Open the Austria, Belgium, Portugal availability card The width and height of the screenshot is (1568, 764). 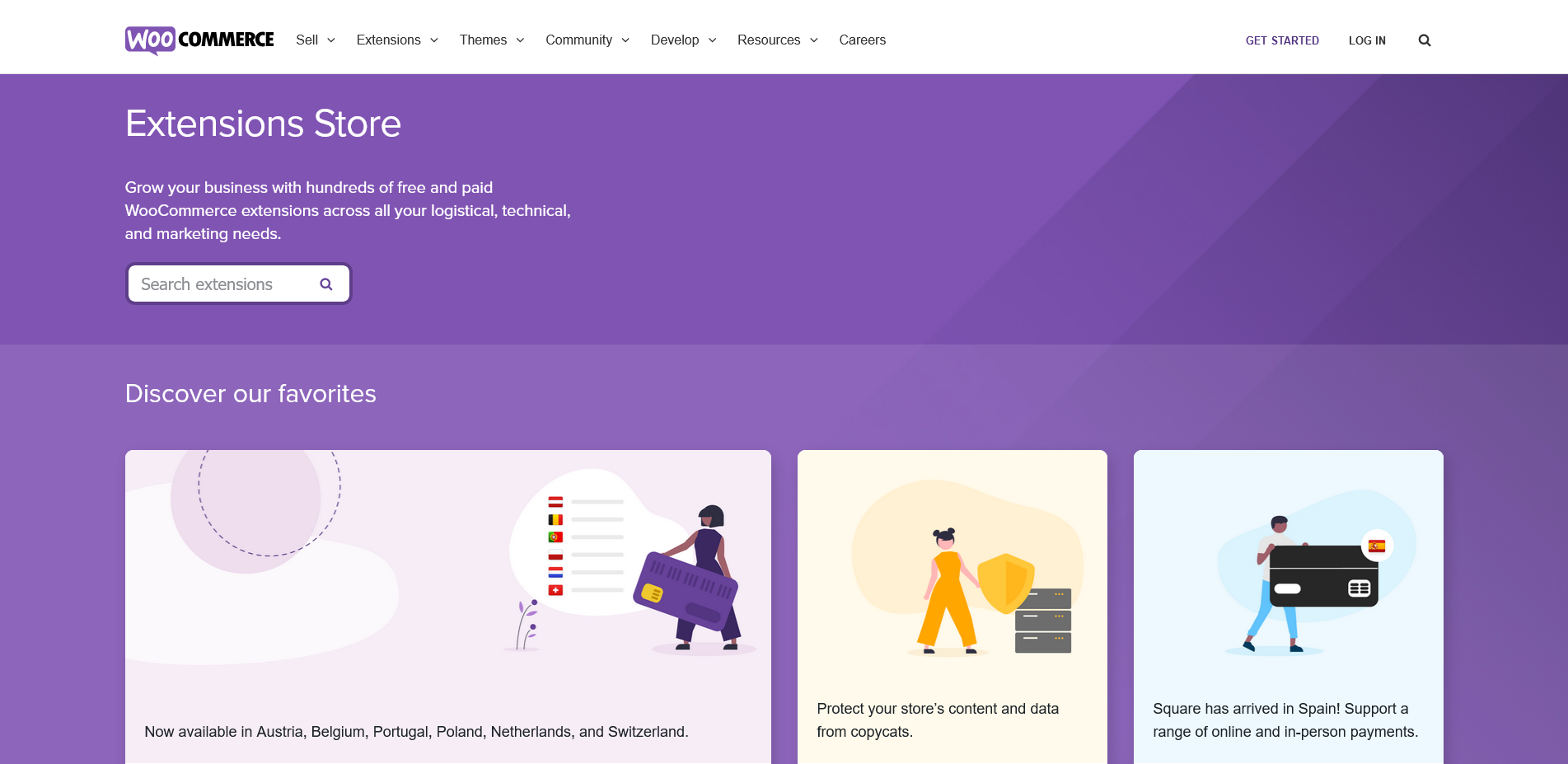[x=416, y=731]
